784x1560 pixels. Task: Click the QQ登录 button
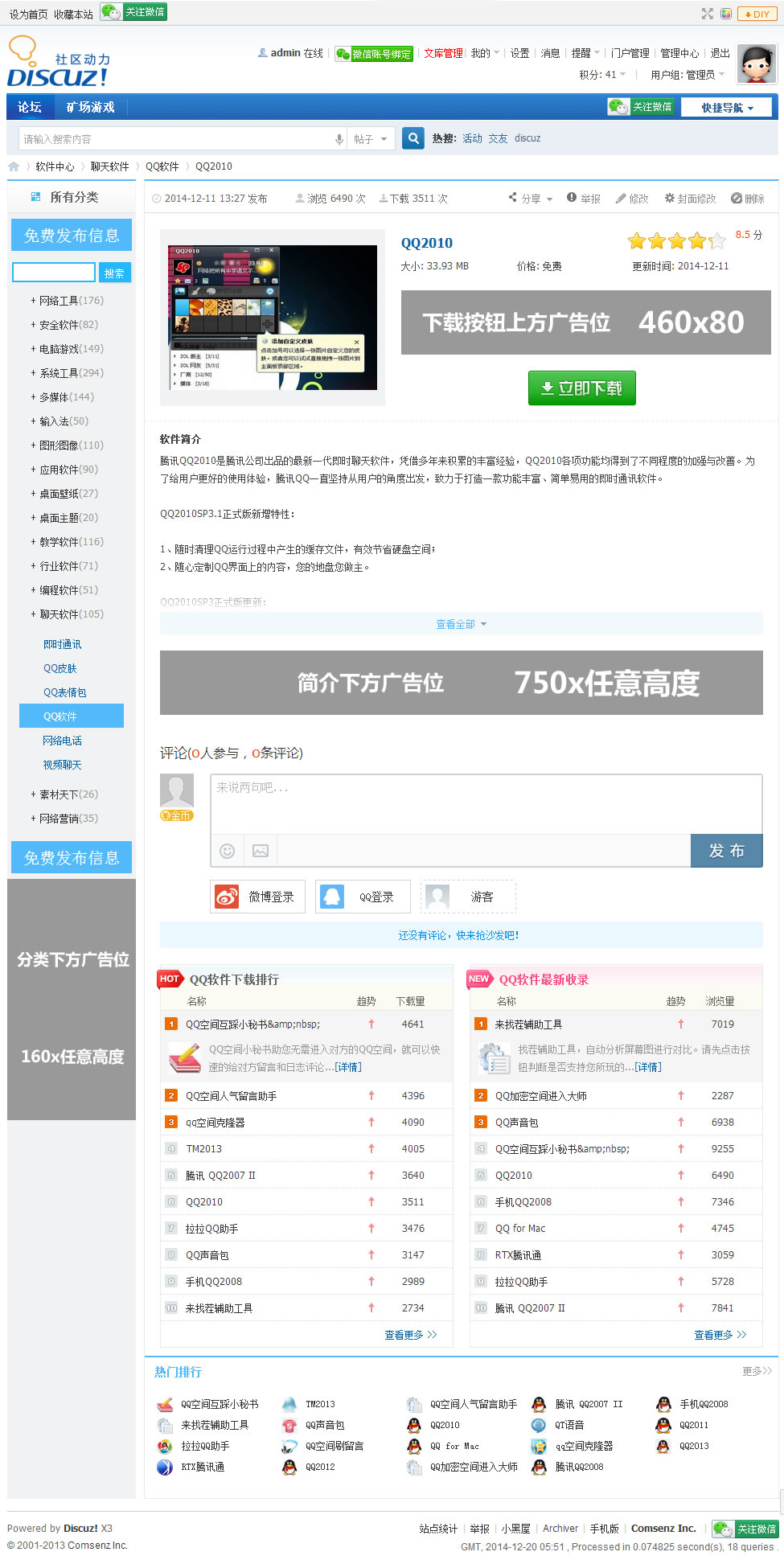tap(363, 897)
